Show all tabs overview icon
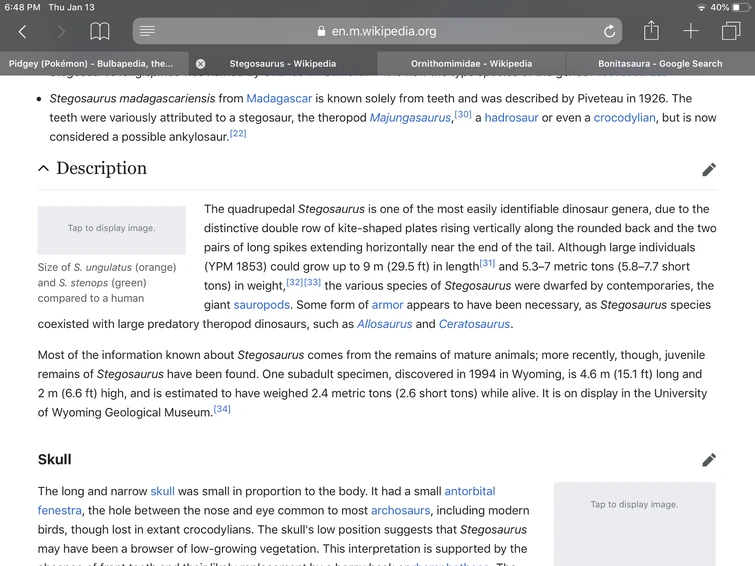 730,31
